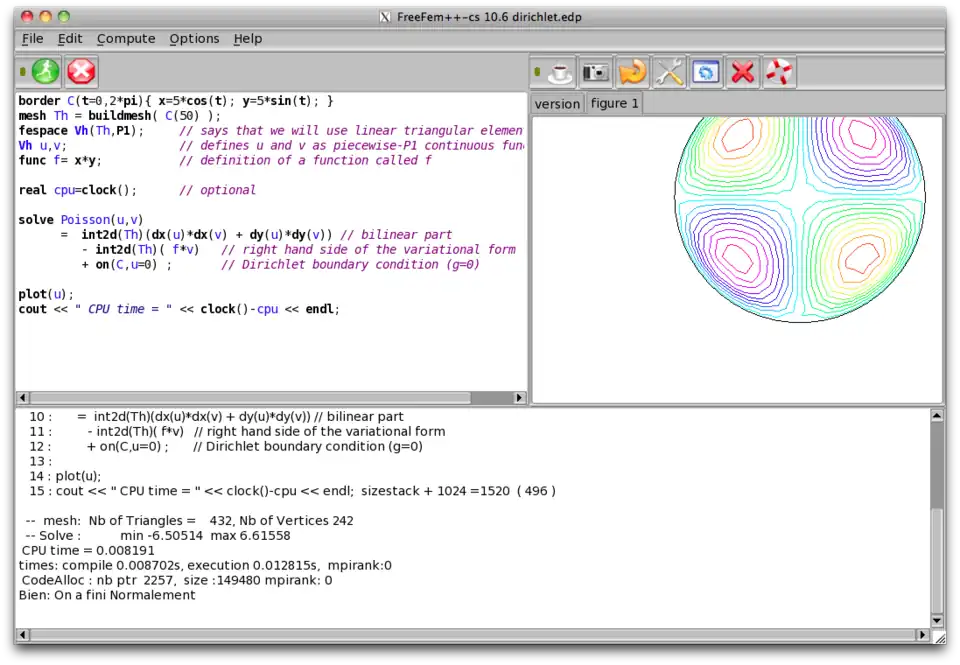Open the Help menu
Viewport: 960px width, 665px height.
click(247, 38)
